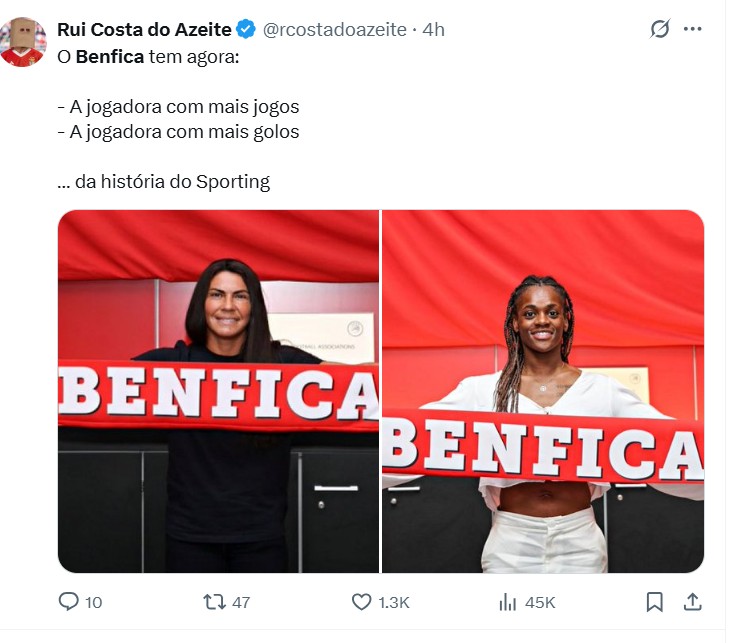Click the blue verified badge
Viewport: 740px width, 643px height.
tap(246, 29)
